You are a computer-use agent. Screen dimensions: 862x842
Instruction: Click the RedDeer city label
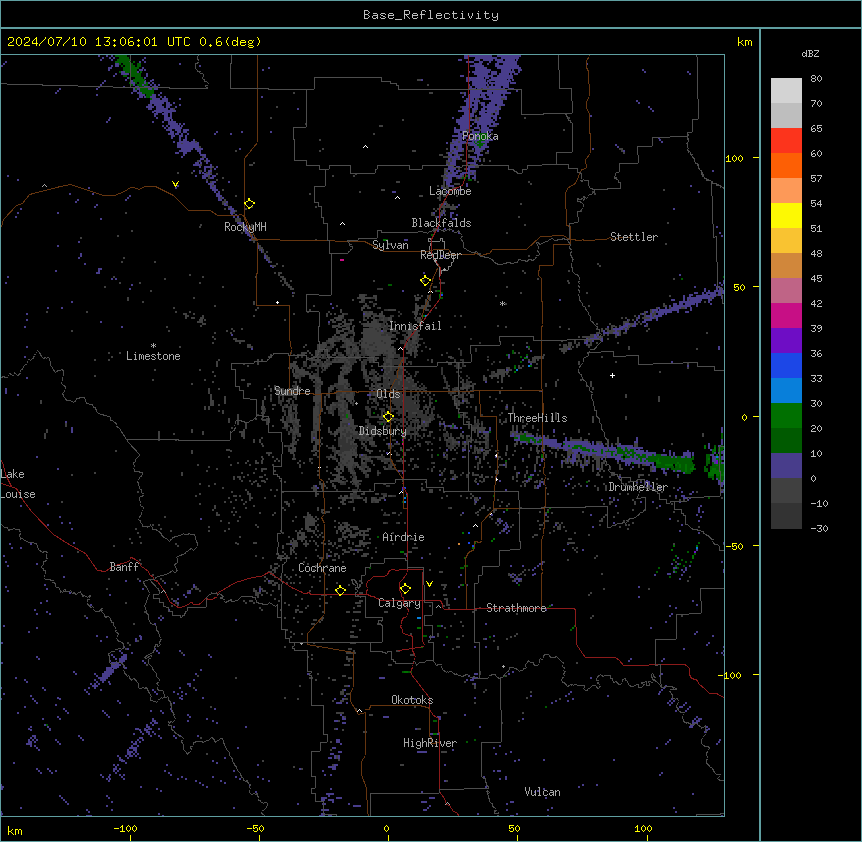pyautogui.click(x=440, y=255)
